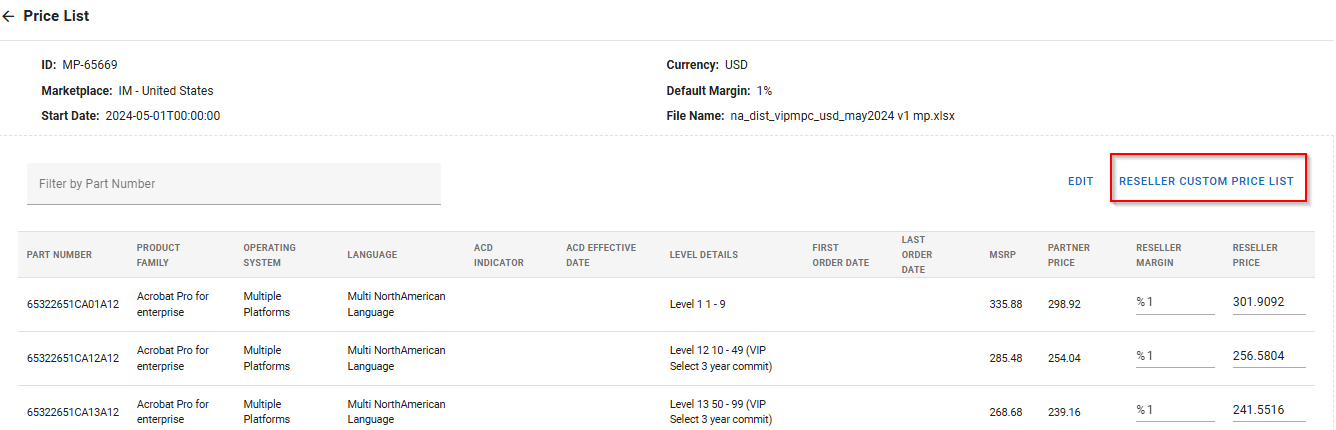Click the Reseller Margin column header

[x=1158, y=255]
